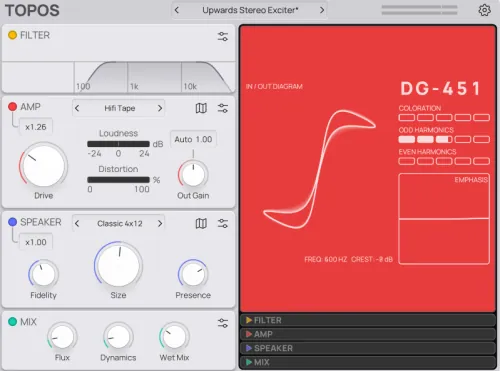Open FILTER section advanced sliders icon
Viewport: 500px width, 371px height.
pos(223,36)
